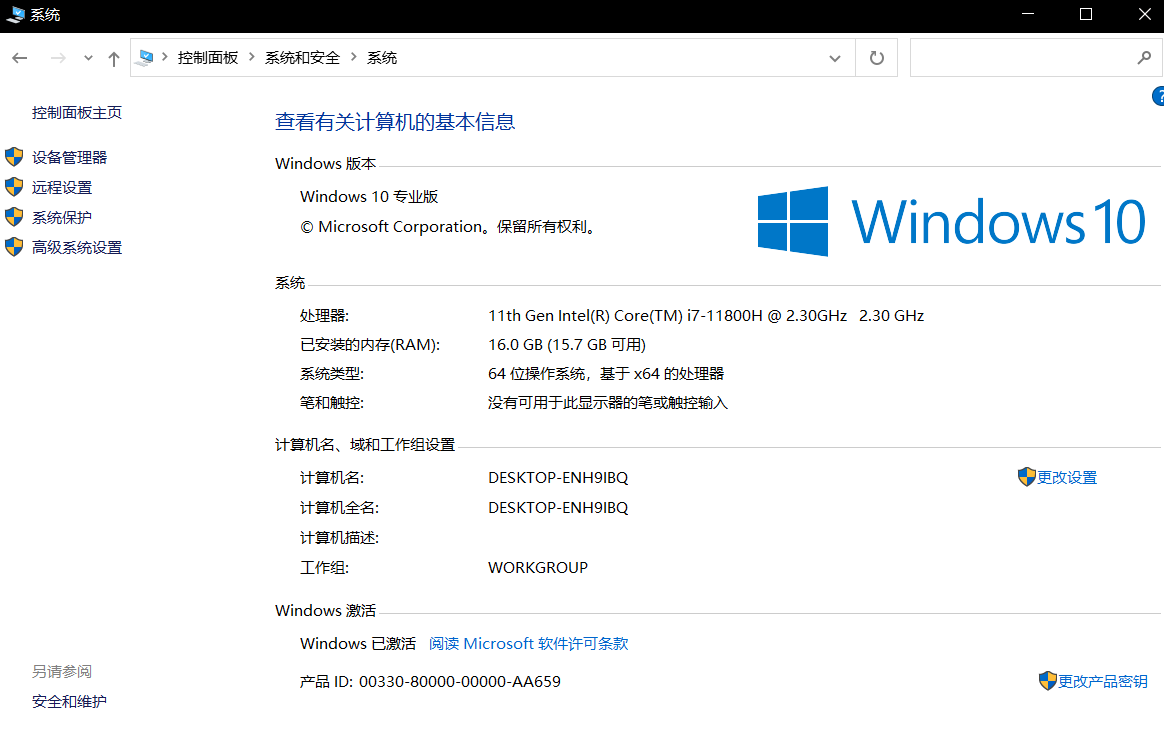Expand chevron after 控制面板 breadcrumb
The width and height of the screenshot is (1164, 729).
coord(252,57)
